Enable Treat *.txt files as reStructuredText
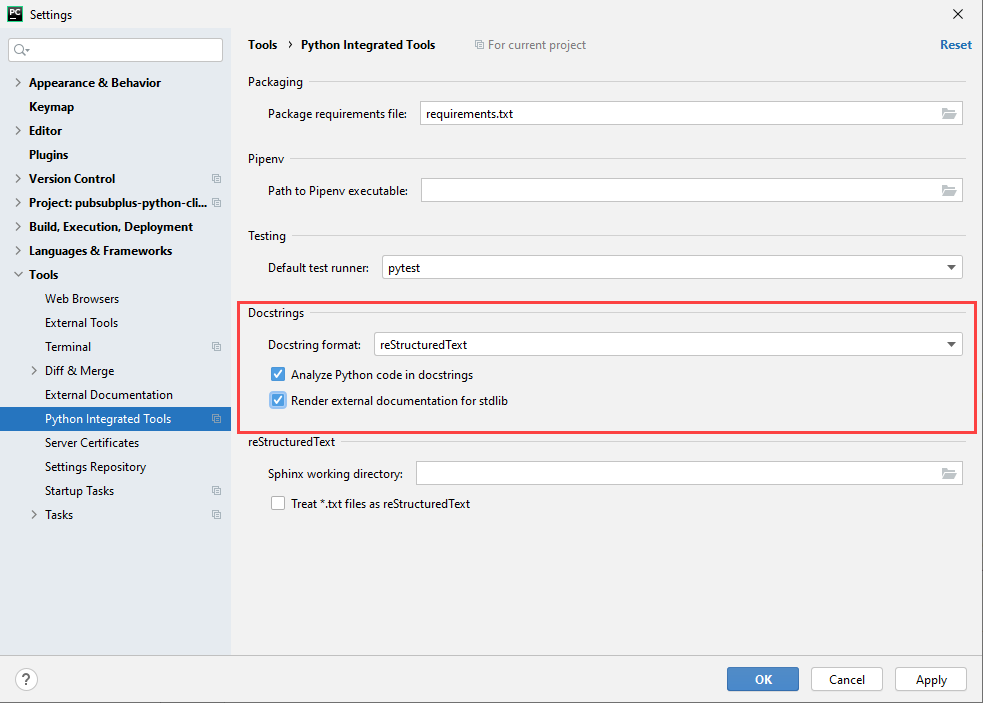This screenshot has width=983, height=703. pyautogui.click(x=278, y=504)
